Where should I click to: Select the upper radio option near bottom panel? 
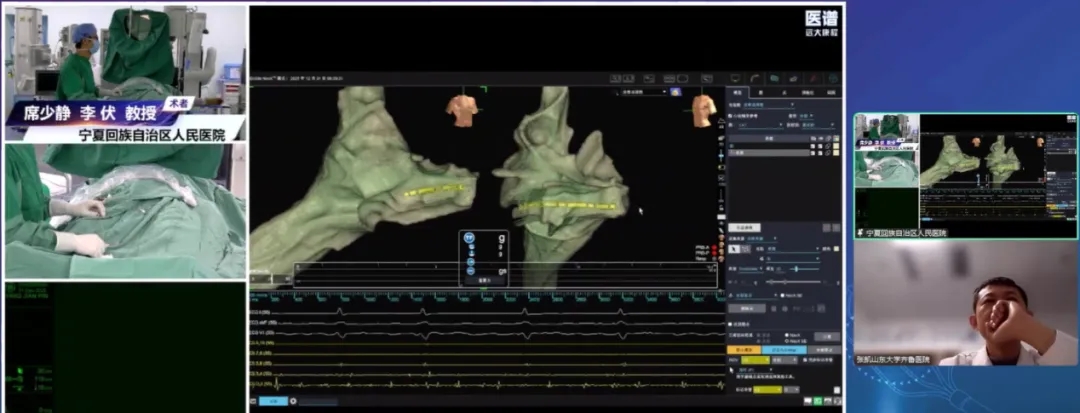[789, 335]
